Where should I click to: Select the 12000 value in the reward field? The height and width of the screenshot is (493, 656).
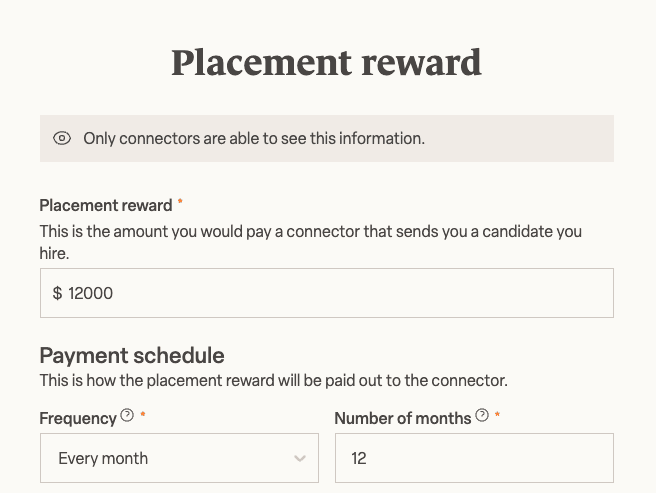[x=90, y=293]
